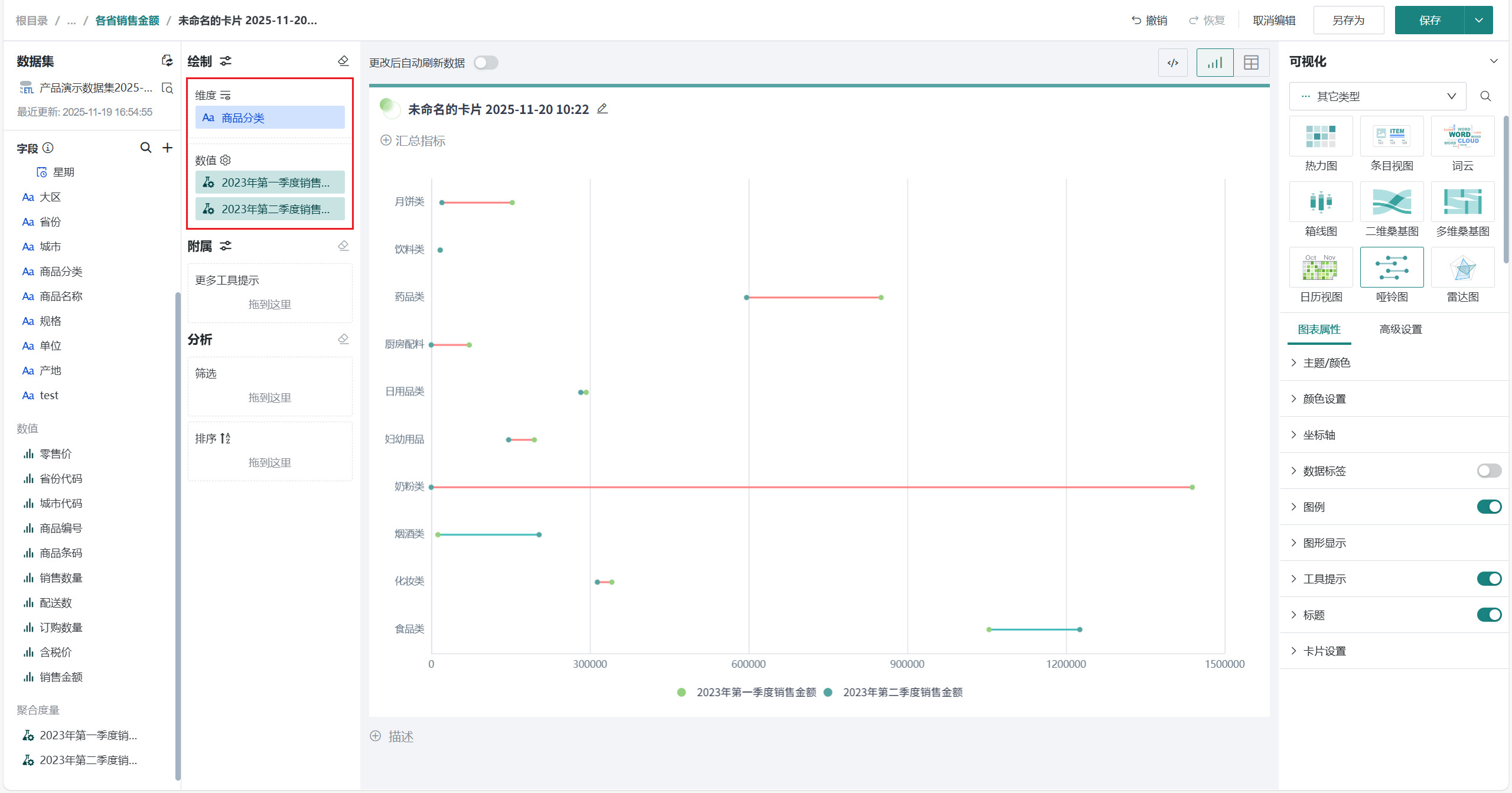Choose the box plot chart icon
The width and height of the screenshot is (1512, 793).
coord(1321,202)
